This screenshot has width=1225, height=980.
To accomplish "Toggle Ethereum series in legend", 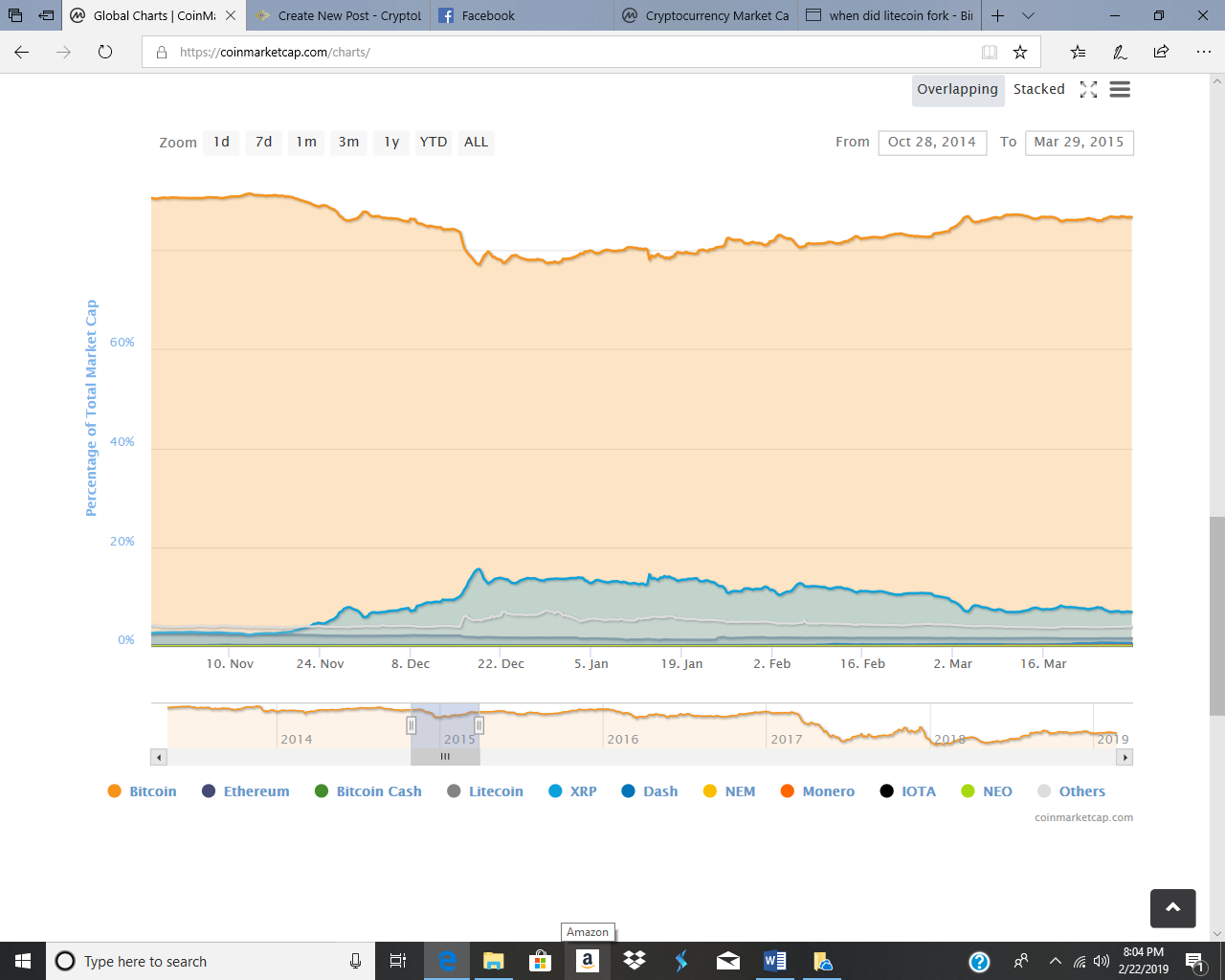I will click(x=245, y=791).
